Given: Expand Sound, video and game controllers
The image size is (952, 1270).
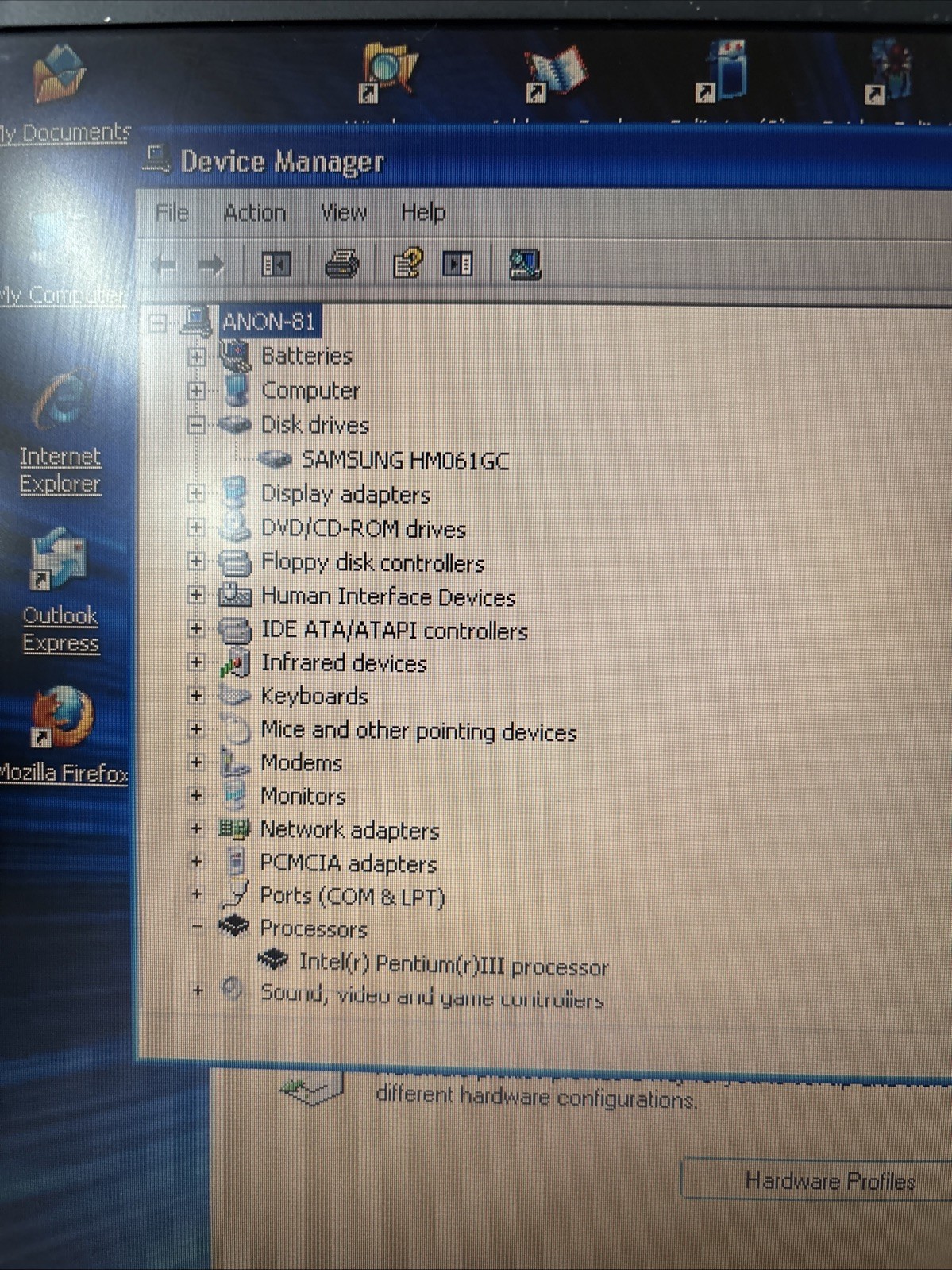Looking at the screenshot, I should (x=198, y=990).
